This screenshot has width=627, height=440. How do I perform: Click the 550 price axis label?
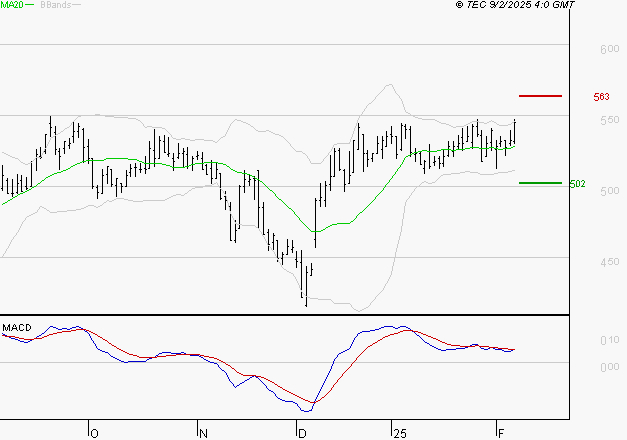tap(610, 120)
